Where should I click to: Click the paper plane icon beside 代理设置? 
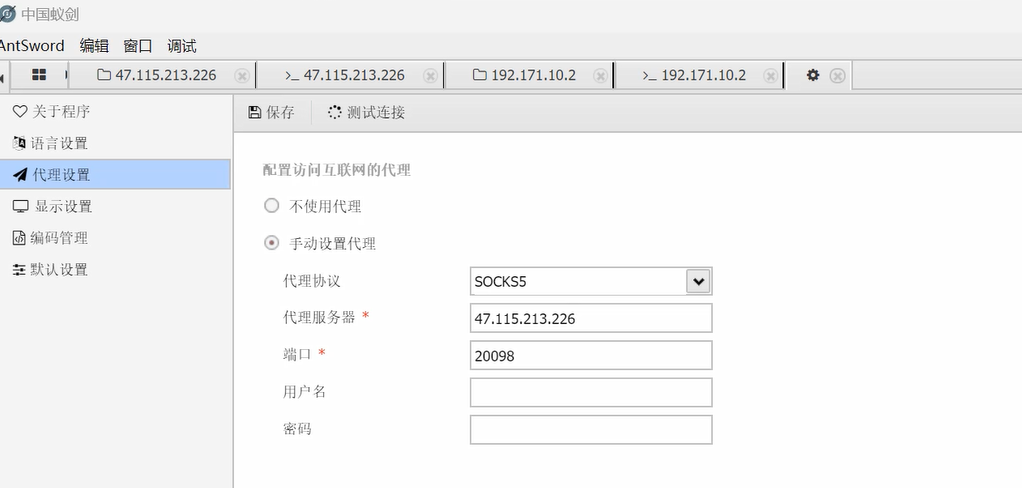[20, 175]
